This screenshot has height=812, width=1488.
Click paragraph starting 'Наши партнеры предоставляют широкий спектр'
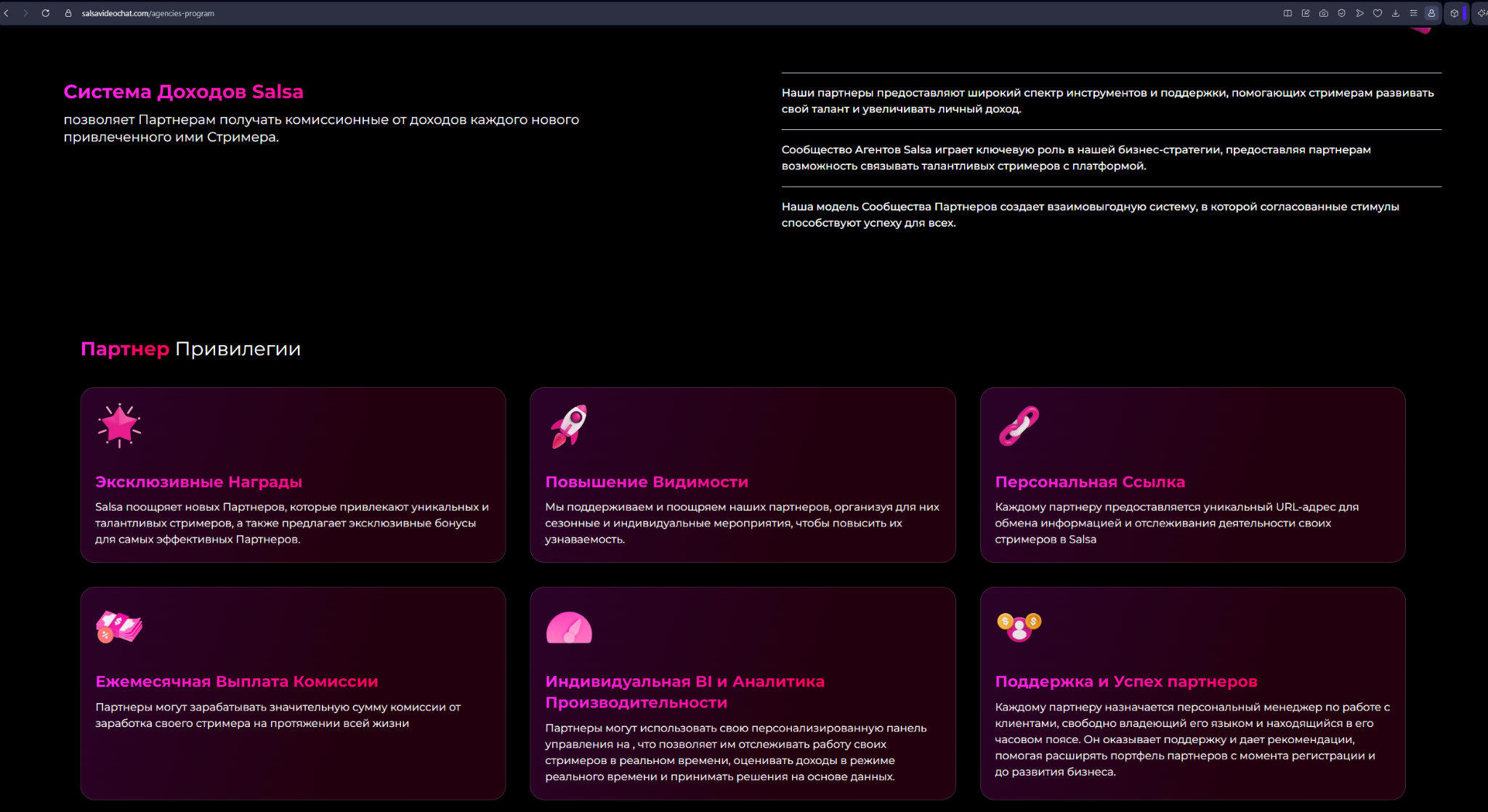1108,101
